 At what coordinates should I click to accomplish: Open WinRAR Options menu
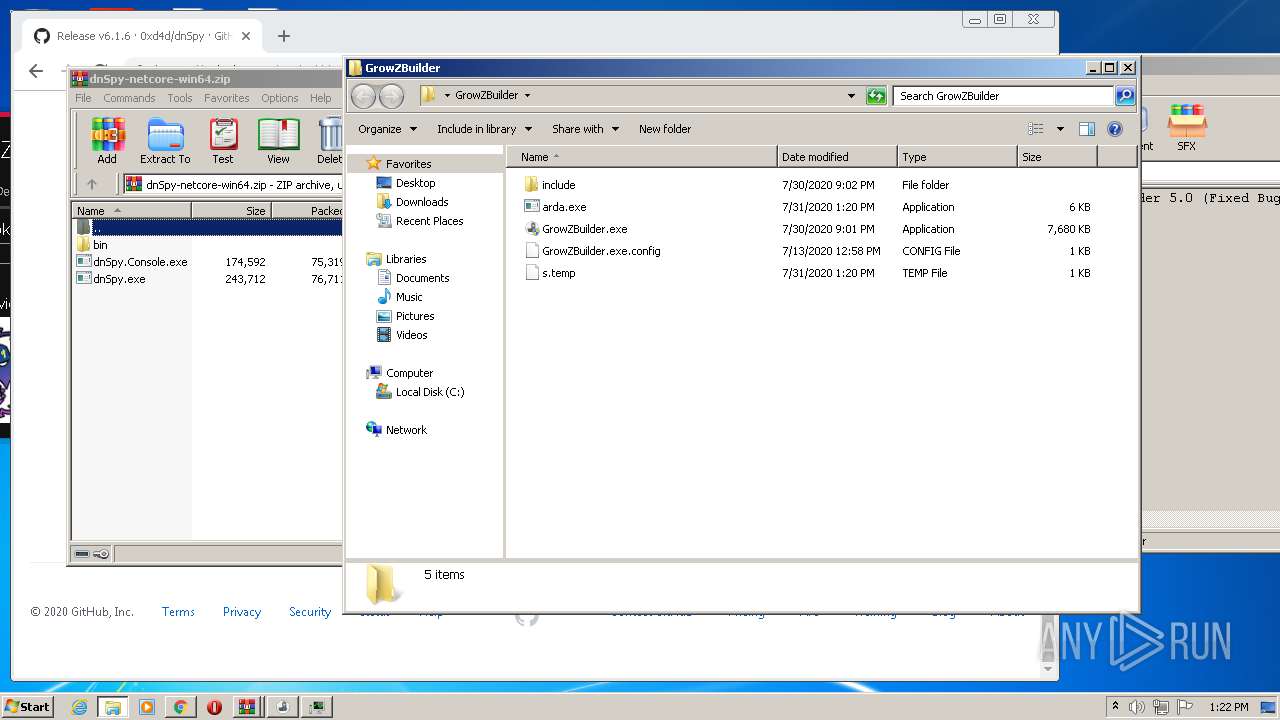[x=280, y=98]
